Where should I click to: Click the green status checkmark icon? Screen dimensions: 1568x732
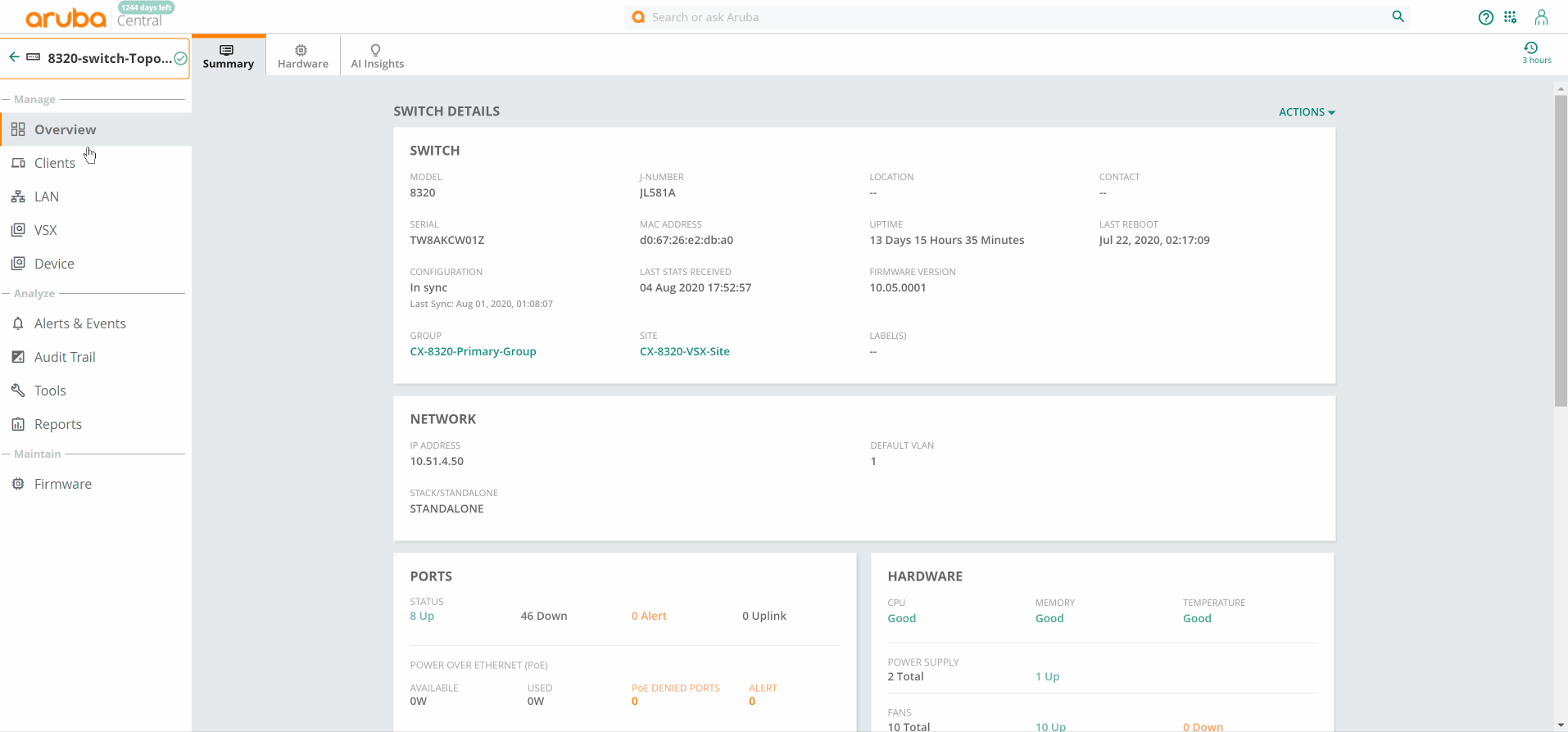click(181, 58)
